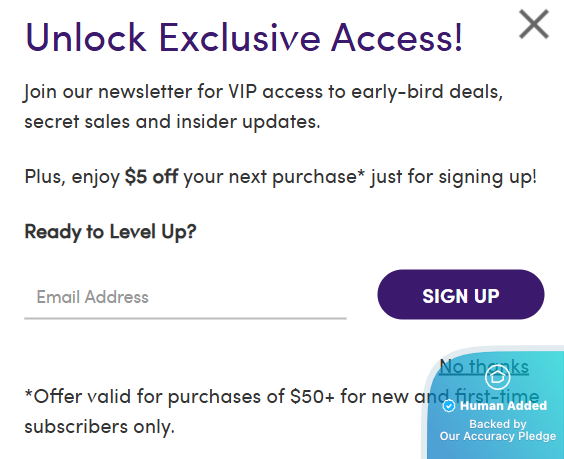The width and height of the screenshot is (564, 459).
Task: Click the bold $5 off text
Action: [x=151, y=176]
